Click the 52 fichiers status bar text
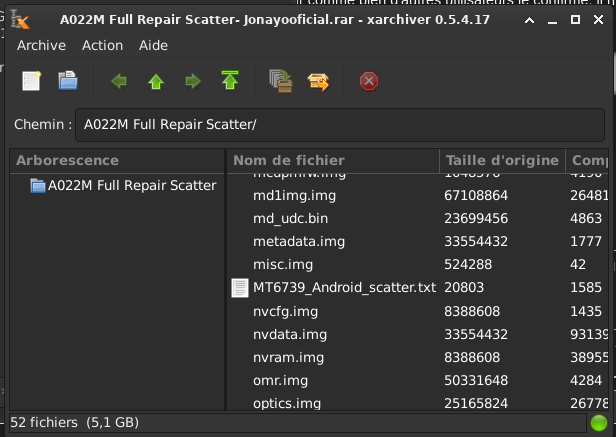The height and width of the screenshot is (437, 616). tap(74, 423)
